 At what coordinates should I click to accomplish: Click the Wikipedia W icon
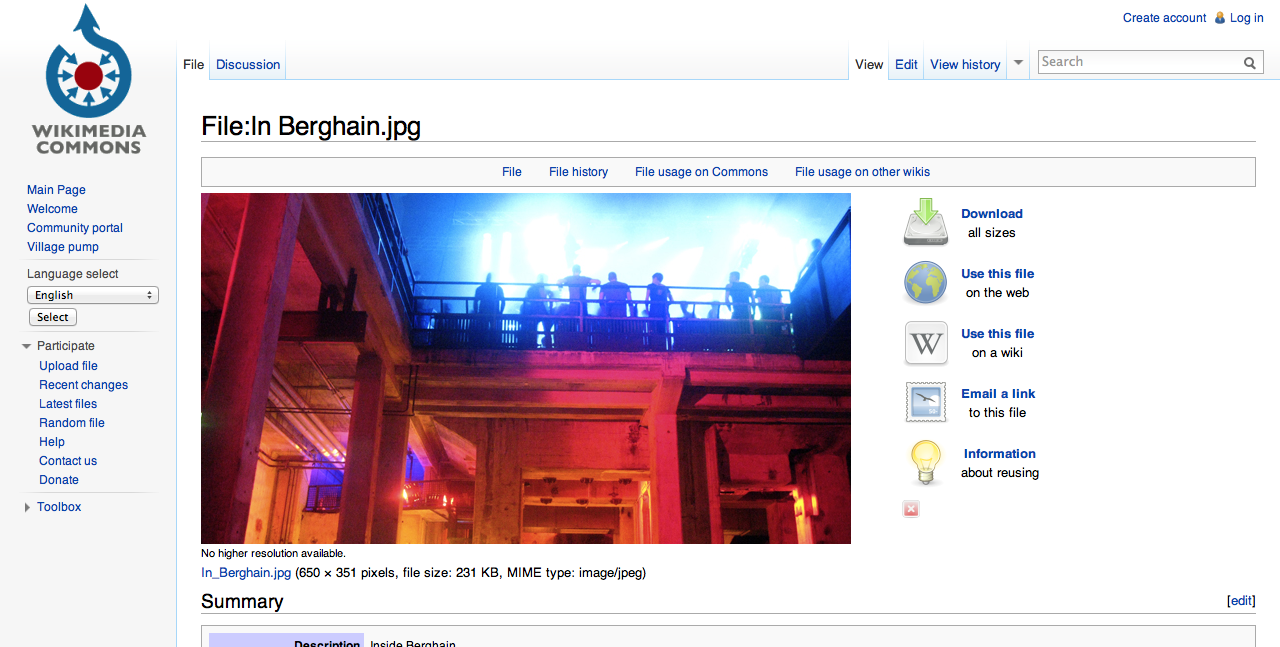click(926, 343)
